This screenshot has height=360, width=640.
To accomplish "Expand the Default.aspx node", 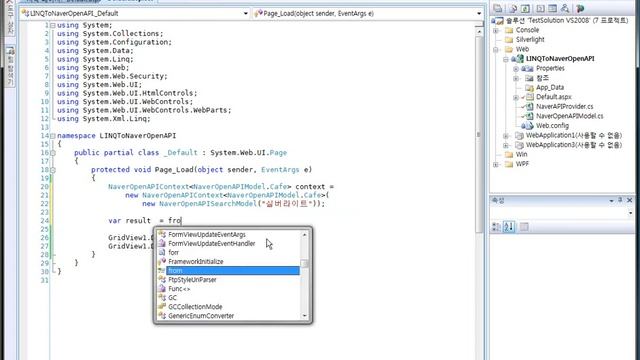I will click(516, 98).
